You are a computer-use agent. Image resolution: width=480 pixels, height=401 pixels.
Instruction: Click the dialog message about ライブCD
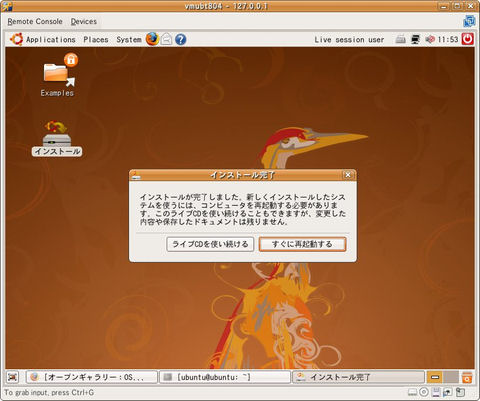coord(243,209)
